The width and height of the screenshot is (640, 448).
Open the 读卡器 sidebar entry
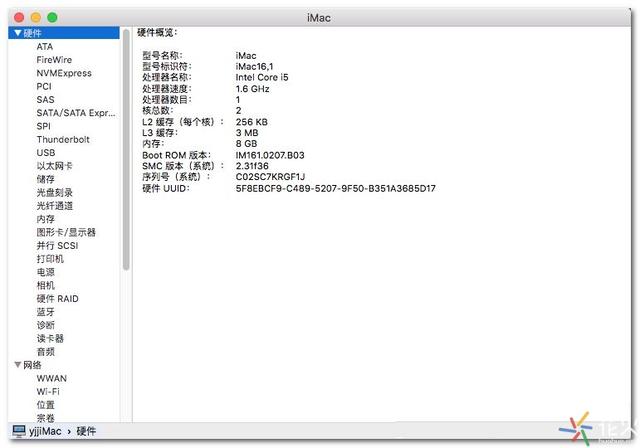(50, 338)
